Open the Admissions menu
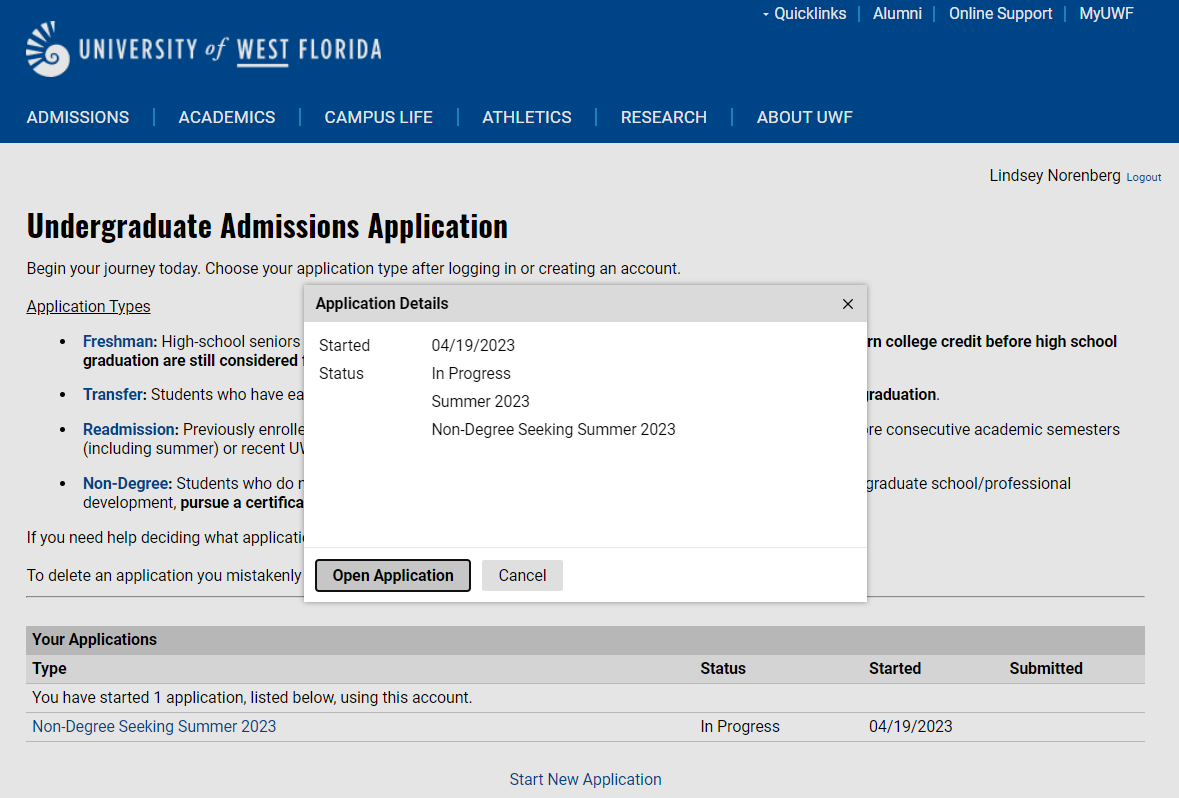1179x798 pixels. click(x=78, y=117)
